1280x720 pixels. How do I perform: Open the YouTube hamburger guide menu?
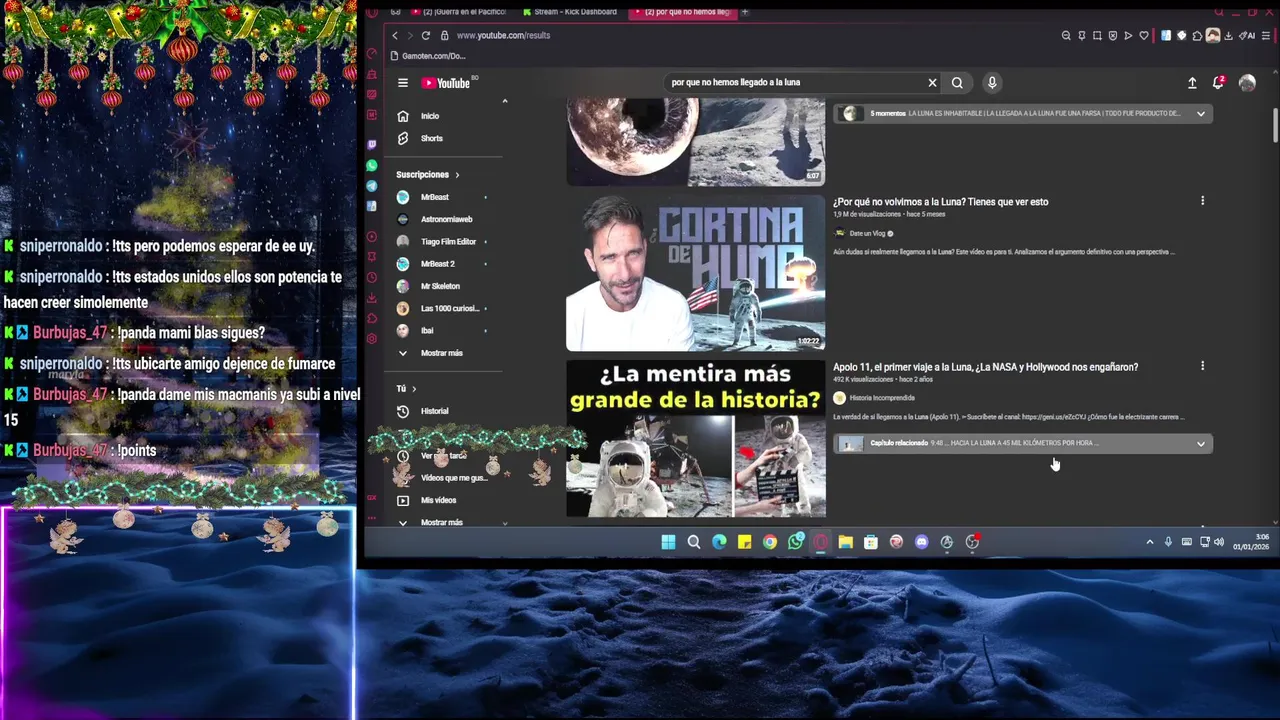coord(403,83)
